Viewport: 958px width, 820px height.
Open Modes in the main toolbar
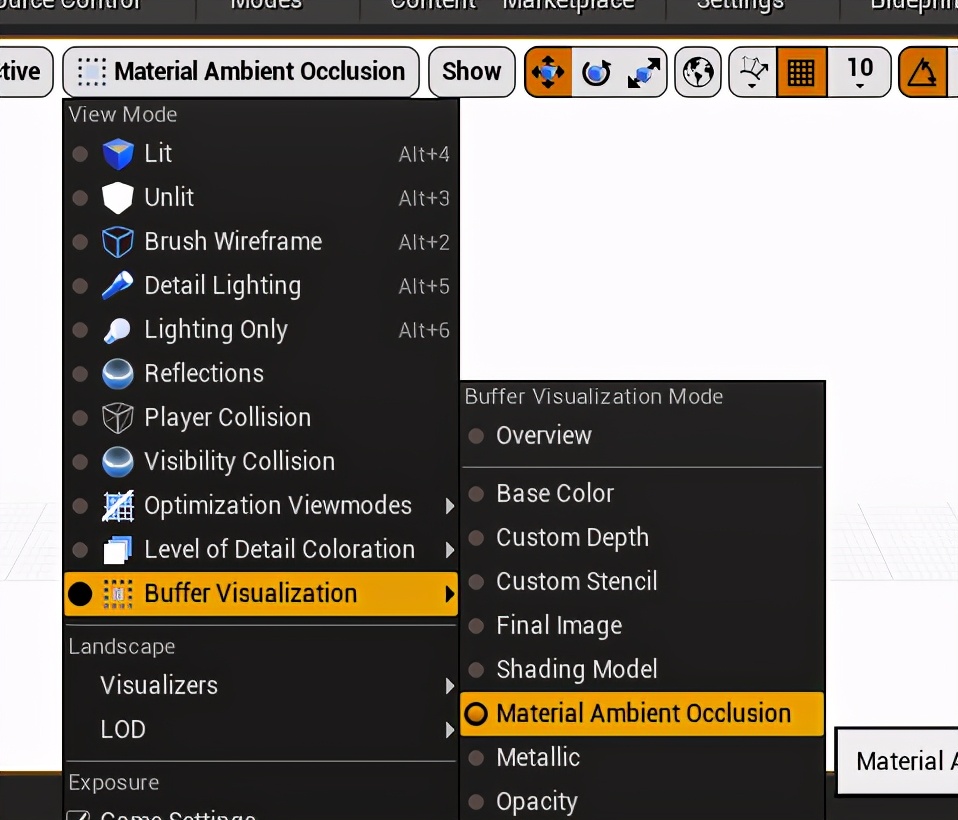[x=266, y=5]
